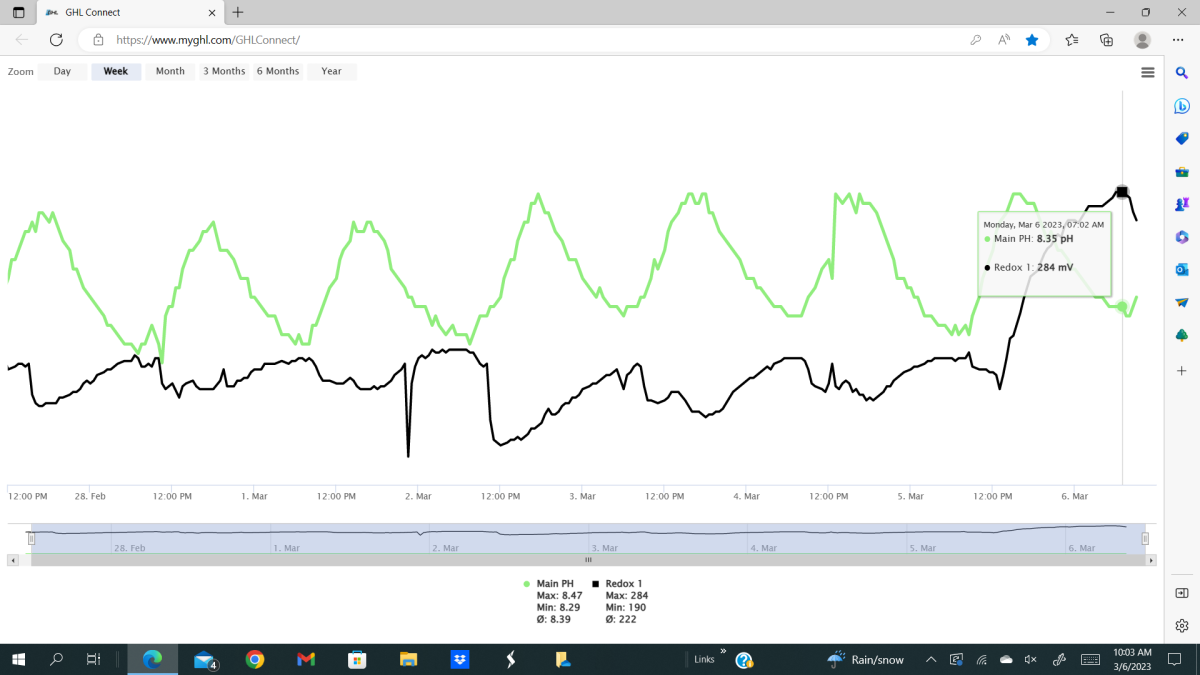Open the chart hamburger context menu
This screenshot has height=675, width=1200.
click(x=1147, y=72)
